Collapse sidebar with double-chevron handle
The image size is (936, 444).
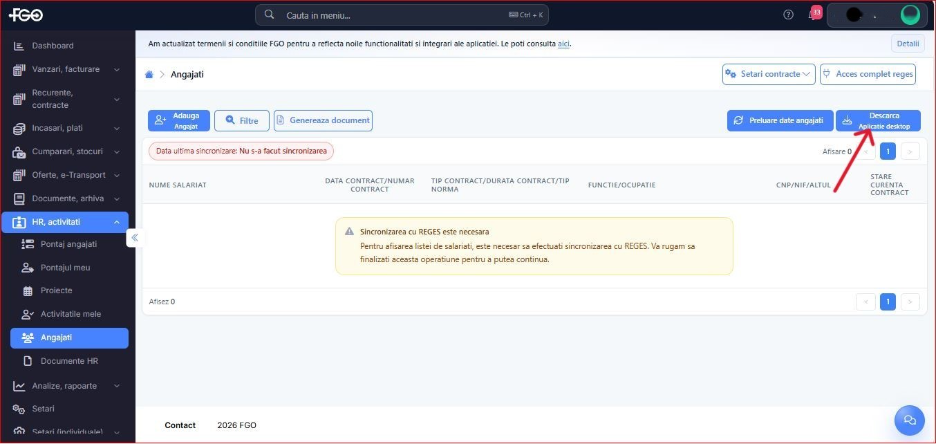pyautogui.click(x=134, y=238)
